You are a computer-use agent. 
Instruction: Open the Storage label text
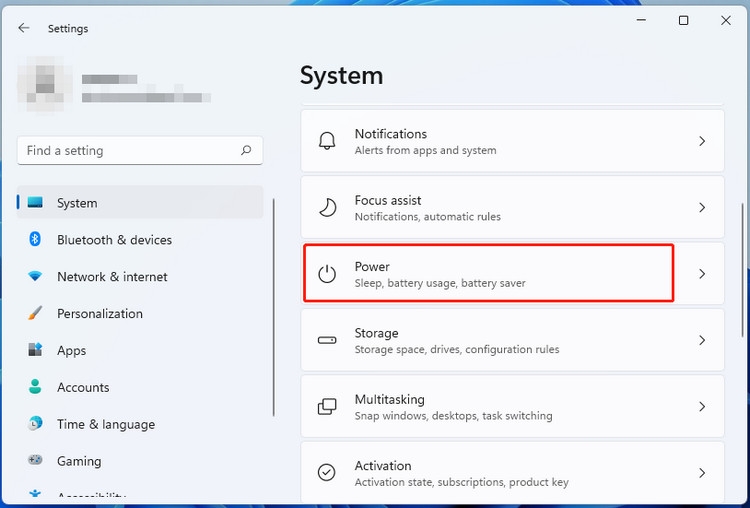pyautogui.click(x=376, y=333)
